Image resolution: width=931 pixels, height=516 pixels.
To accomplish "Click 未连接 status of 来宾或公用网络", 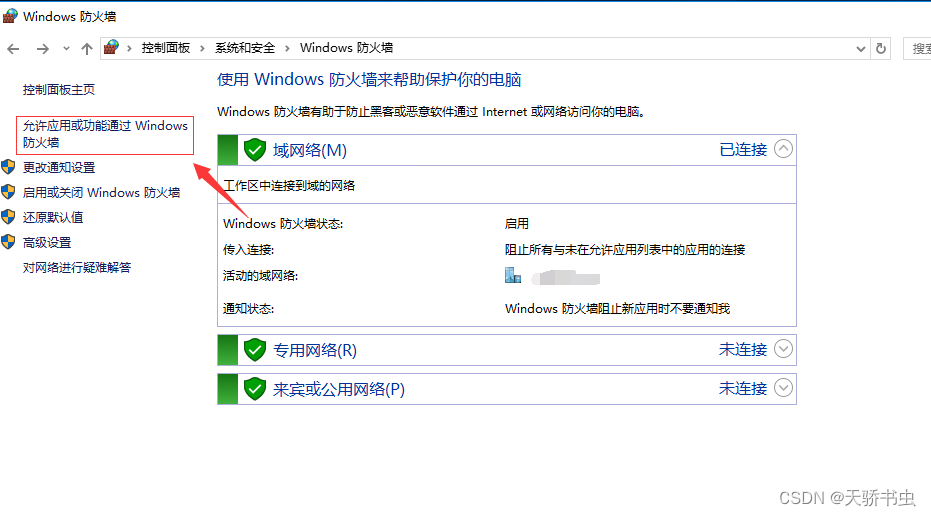I will [x=743, y=389].
